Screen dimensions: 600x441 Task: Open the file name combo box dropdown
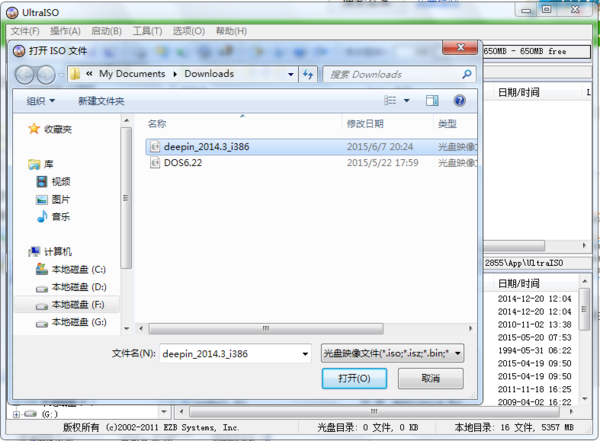pyautogui.click(x=305, y=354)
